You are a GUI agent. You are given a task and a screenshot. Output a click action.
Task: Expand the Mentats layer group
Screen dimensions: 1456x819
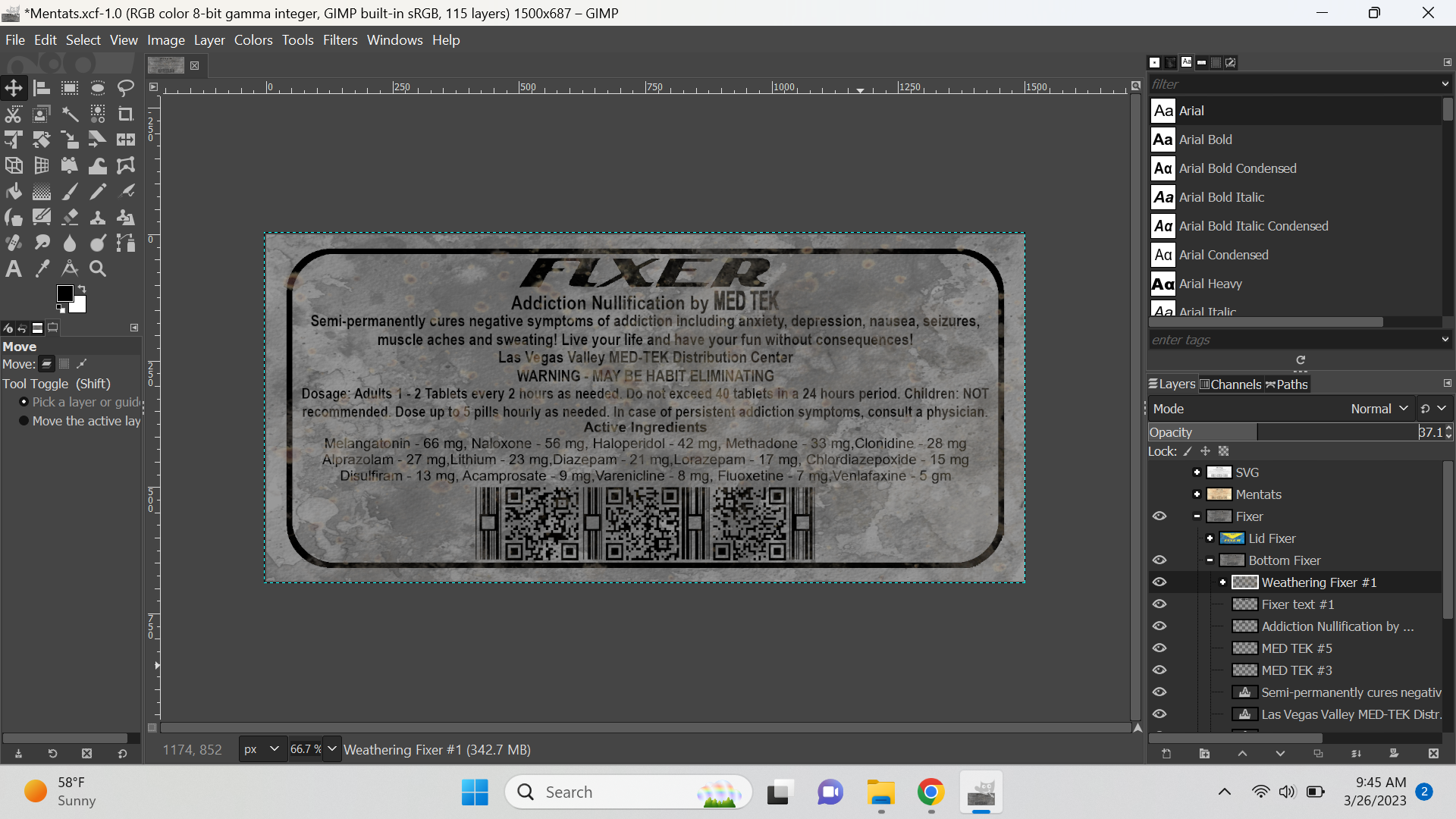tap(1197, 494)
